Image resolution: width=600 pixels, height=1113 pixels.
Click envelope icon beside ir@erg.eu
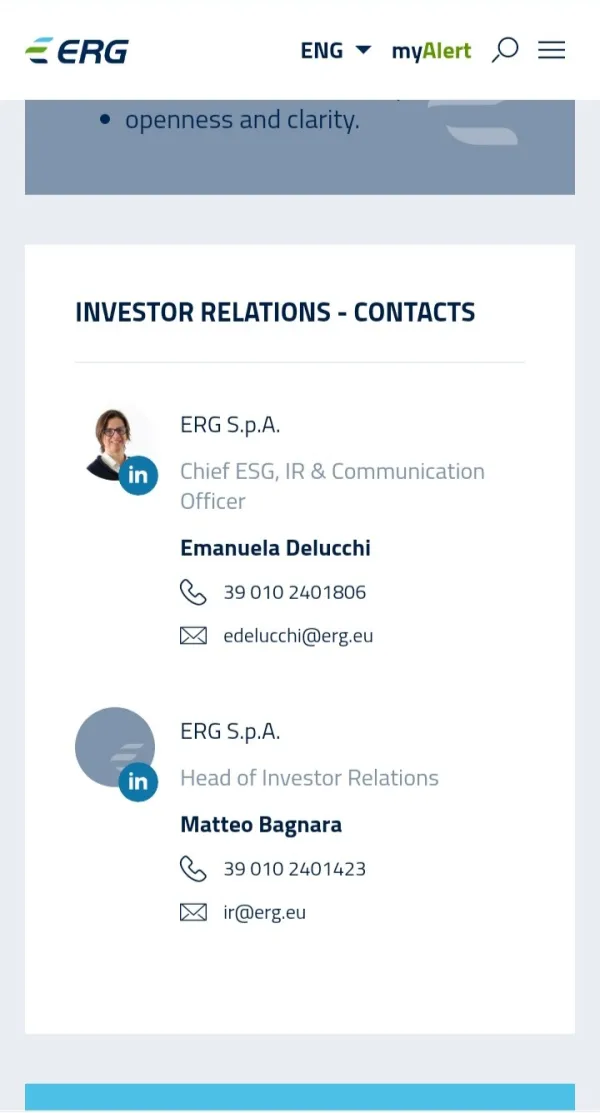(193, 912)
